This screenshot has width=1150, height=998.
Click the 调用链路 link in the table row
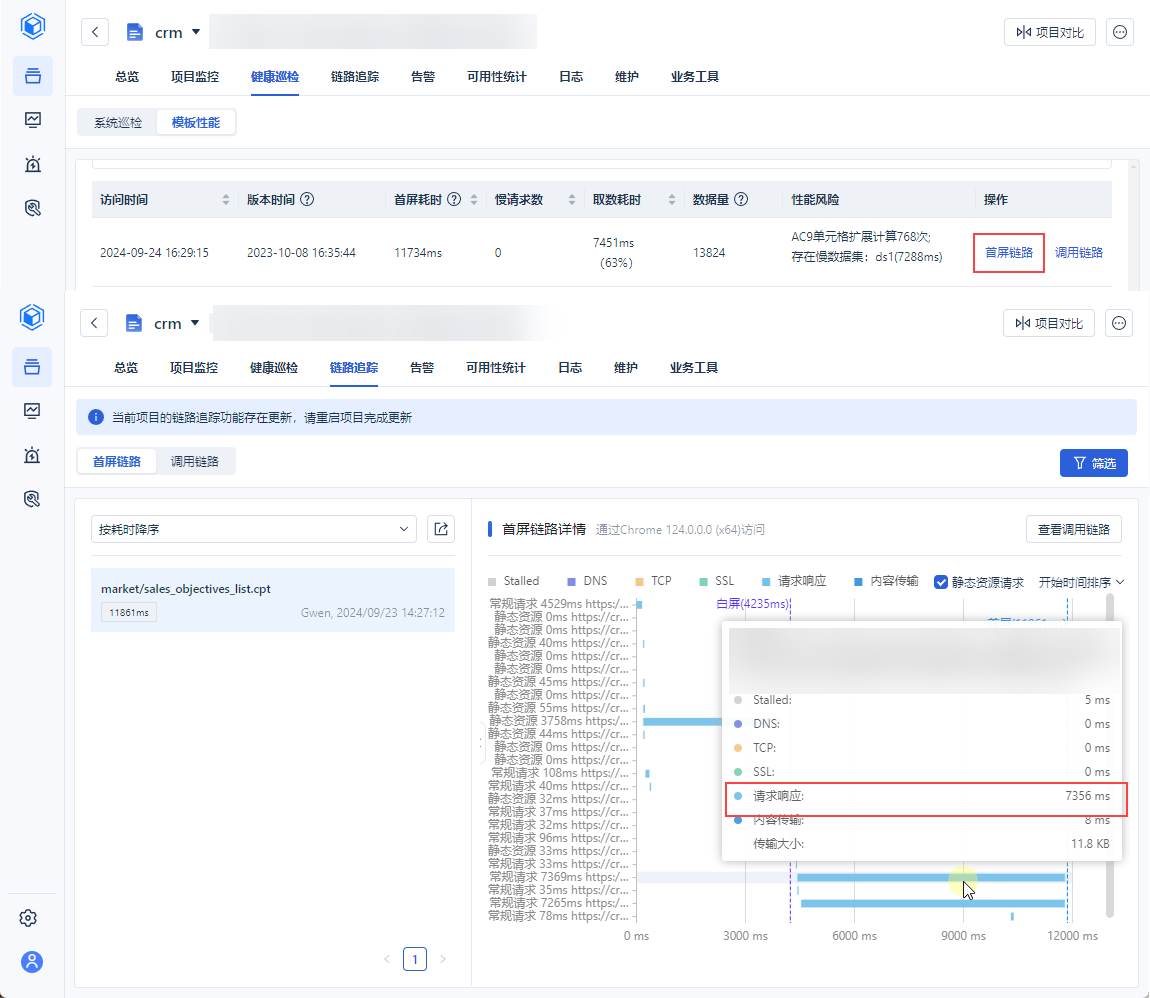point(1079,252)
